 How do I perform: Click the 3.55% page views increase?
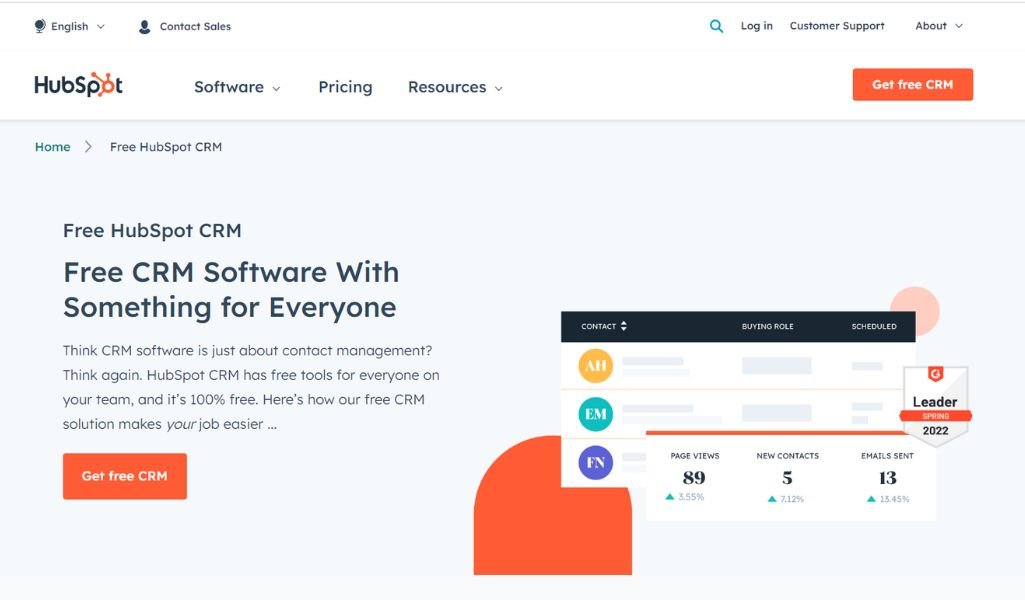point(684,497)
